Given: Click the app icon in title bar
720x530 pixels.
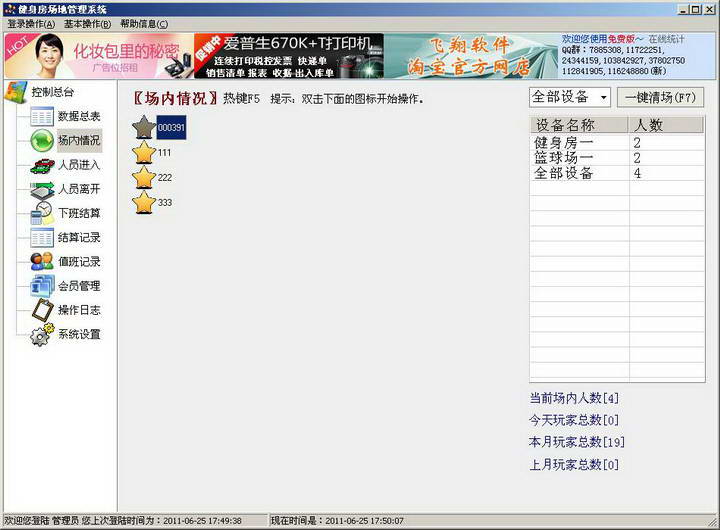Looking at the screenshot, I should click(10, 9).
